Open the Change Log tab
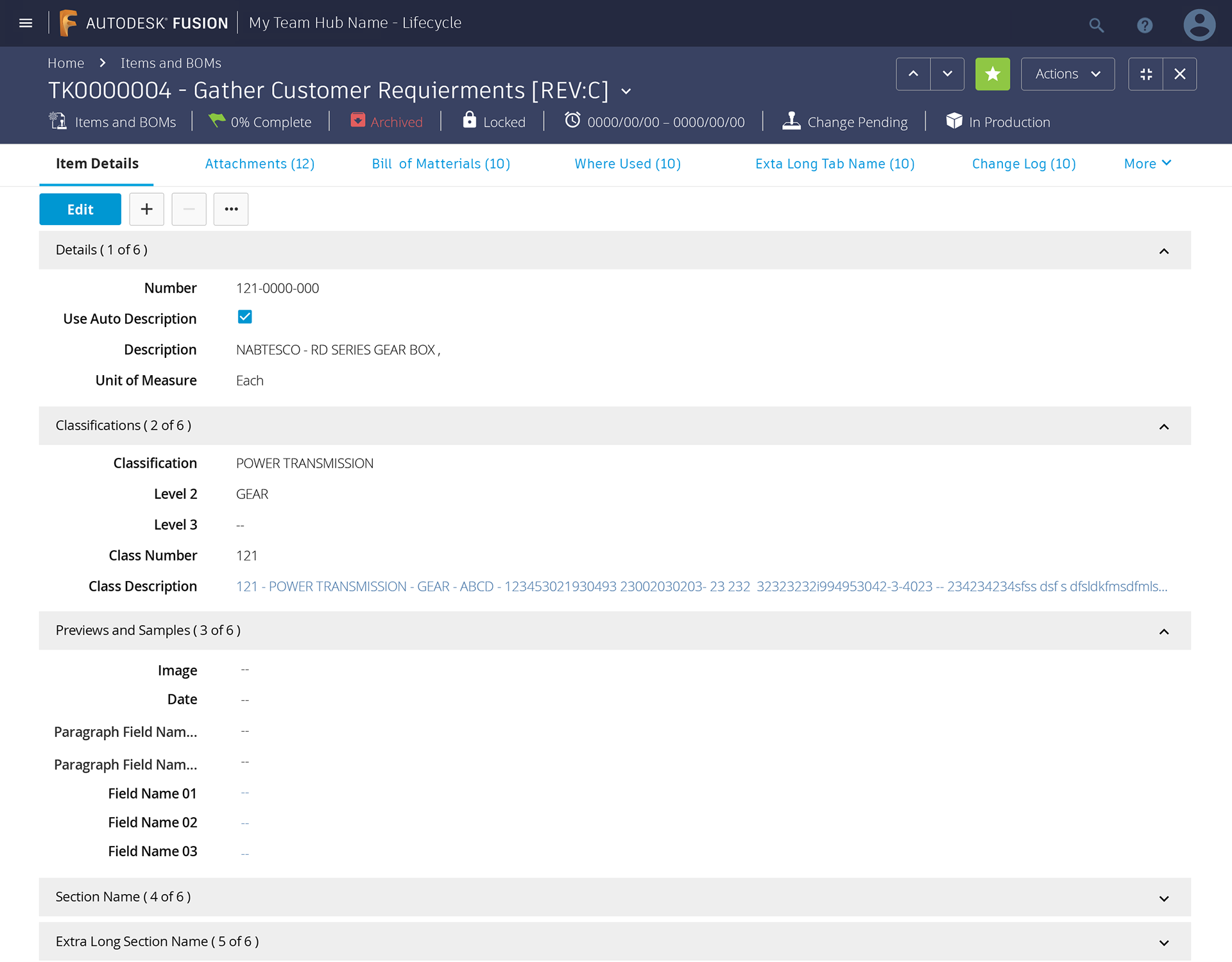1232x962 pixels. [1023, 164]
